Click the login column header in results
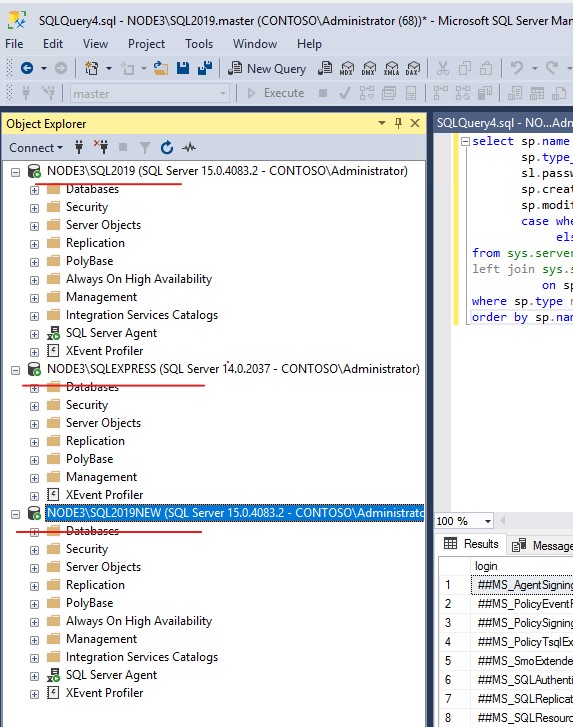Image resolution: width=573 pixels, height=727 pixels. (522, 566)
